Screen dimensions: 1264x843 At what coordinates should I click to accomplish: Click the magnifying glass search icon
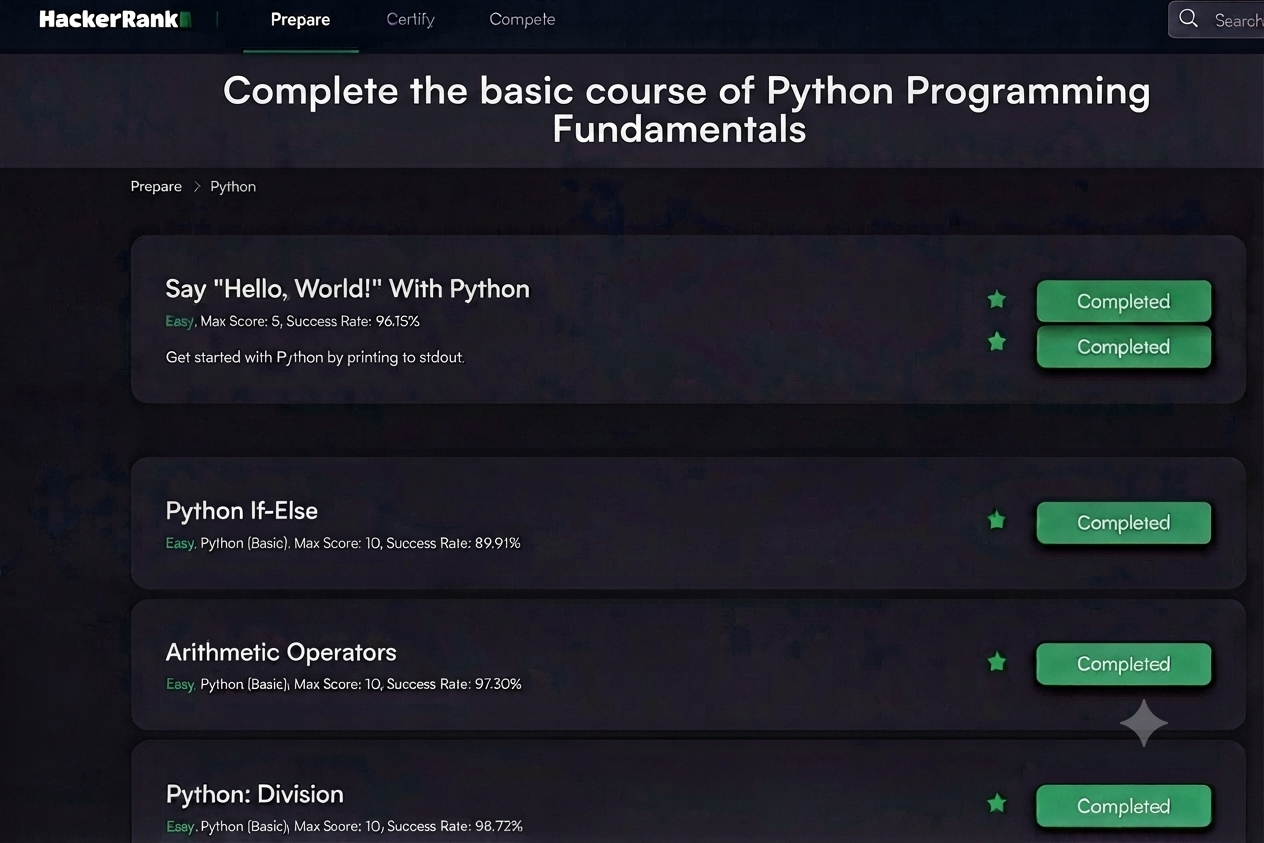click(x=1188, y=19)
